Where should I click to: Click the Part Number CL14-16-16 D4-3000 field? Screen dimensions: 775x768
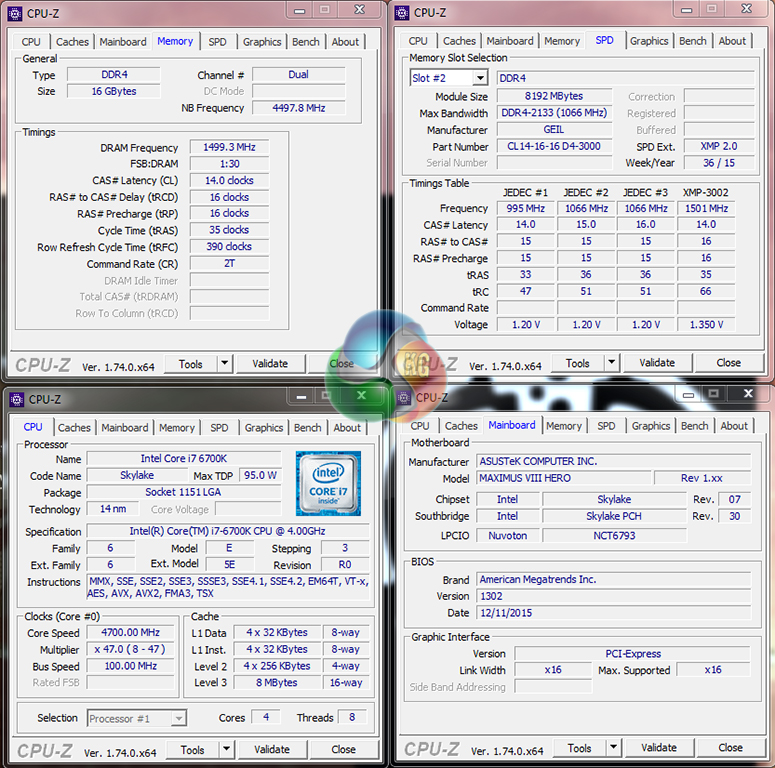point(554,146)
